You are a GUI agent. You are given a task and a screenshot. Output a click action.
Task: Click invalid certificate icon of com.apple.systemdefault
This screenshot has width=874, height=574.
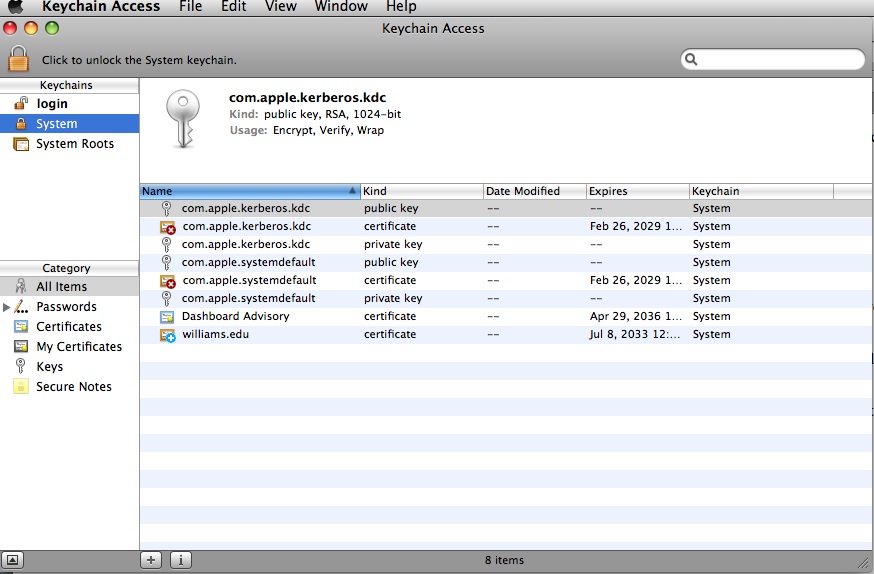(x=167, y=281)
